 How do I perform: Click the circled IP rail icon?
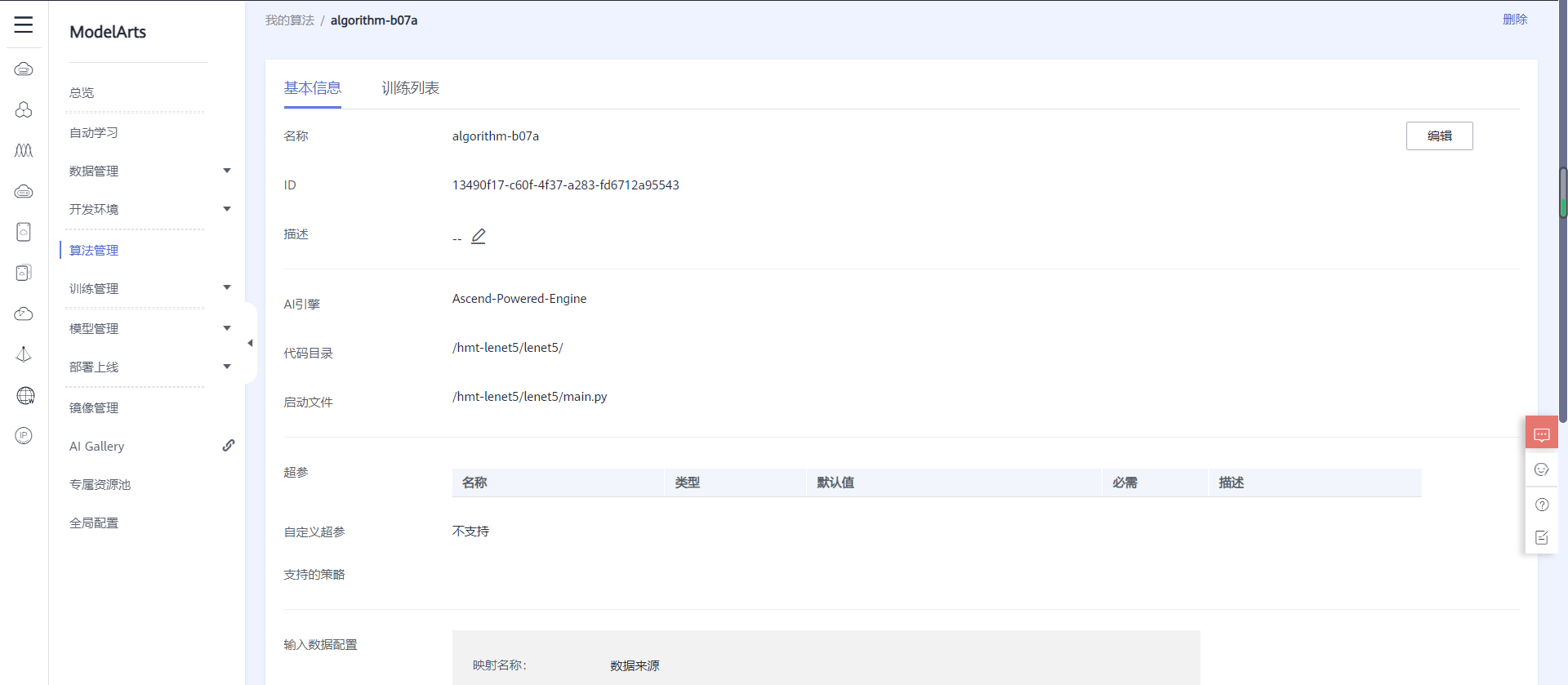[24, 436]
